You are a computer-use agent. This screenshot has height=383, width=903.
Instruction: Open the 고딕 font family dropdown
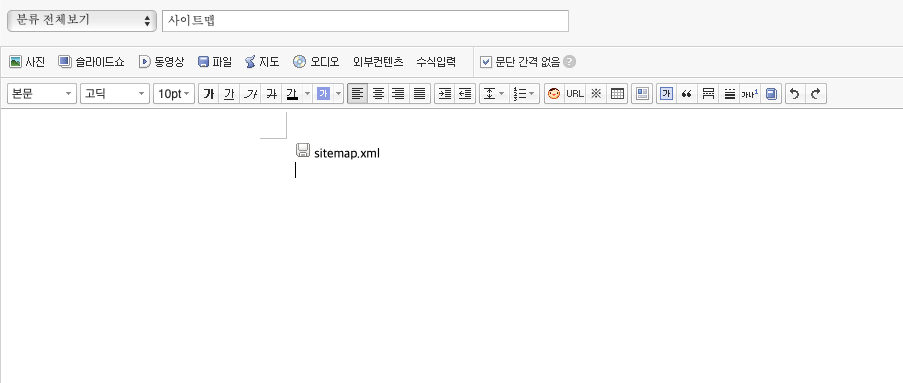115,93
